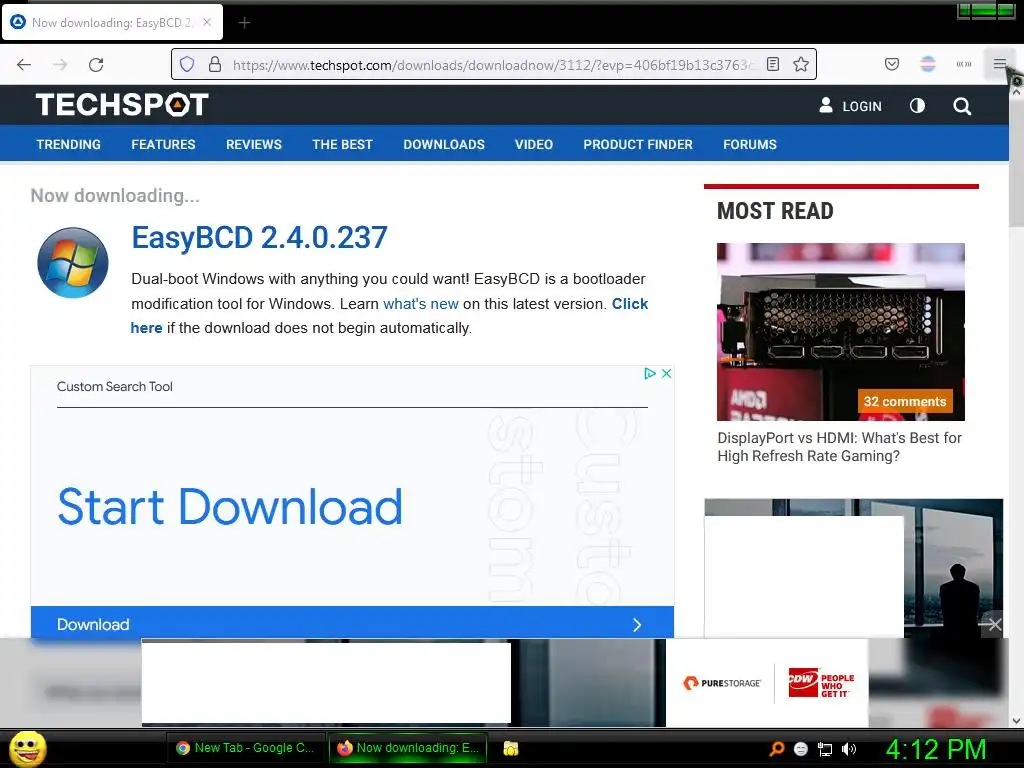Go back to the previous page

point(24,65)
